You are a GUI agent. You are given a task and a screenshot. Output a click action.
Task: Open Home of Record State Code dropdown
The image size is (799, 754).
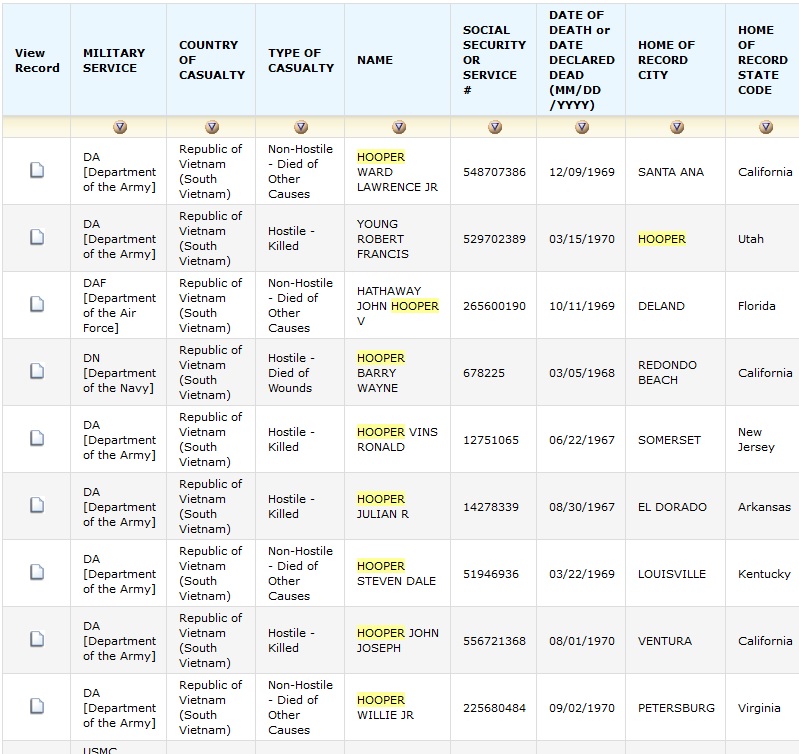[x=766, y=128]
